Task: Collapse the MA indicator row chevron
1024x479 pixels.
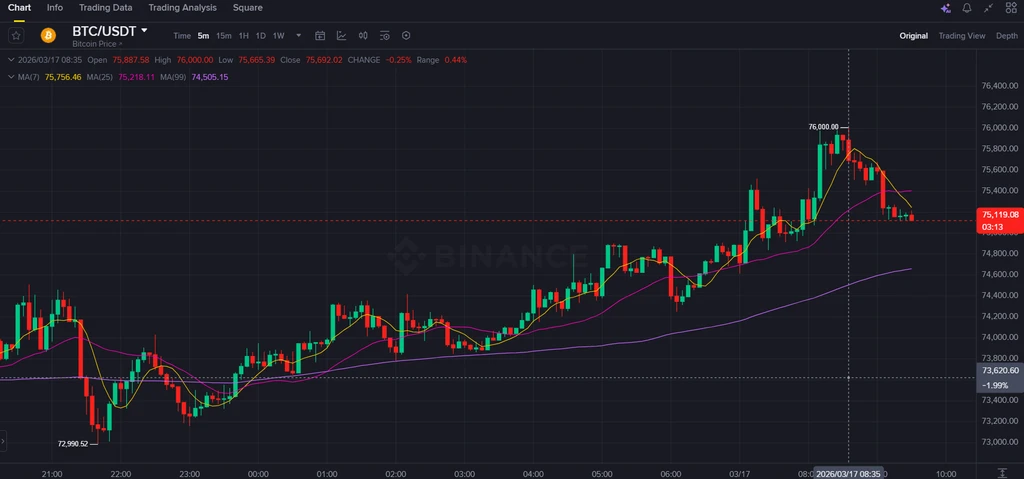Action: click(x=11, y=77)
